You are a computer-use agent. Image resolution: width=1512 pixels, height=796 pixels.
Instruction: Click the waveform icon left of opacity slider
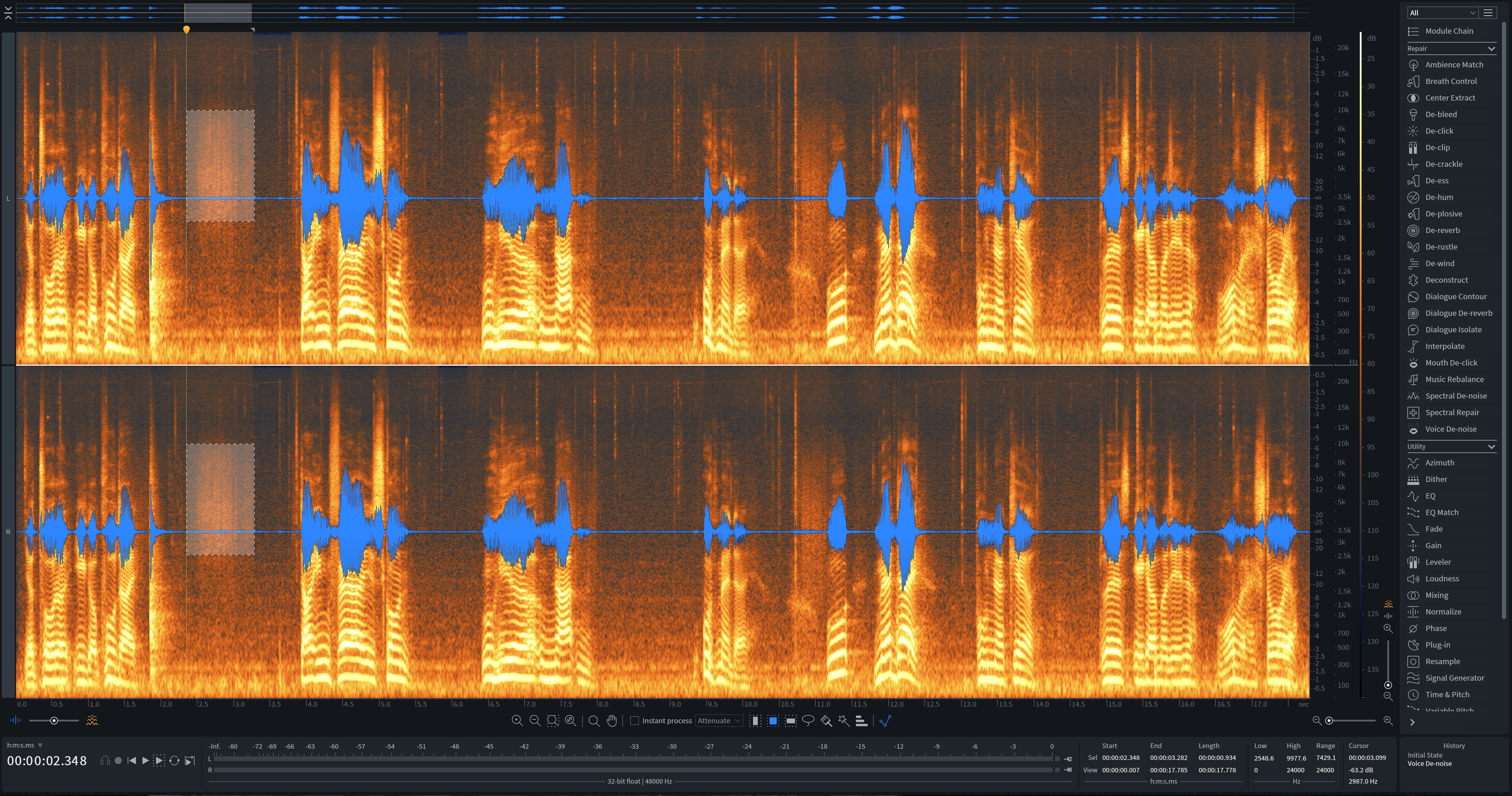pos(15,720)
